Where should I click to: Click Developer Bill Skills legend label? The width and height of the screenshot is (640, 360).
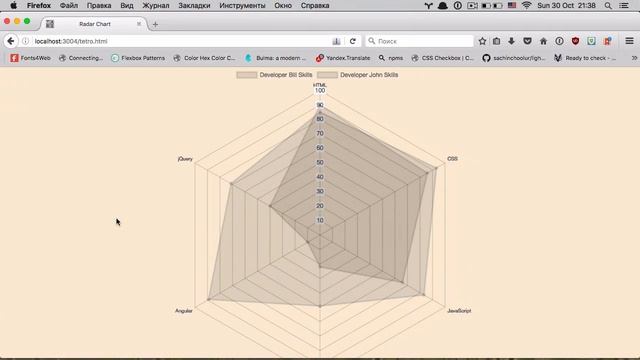(286, 75)
